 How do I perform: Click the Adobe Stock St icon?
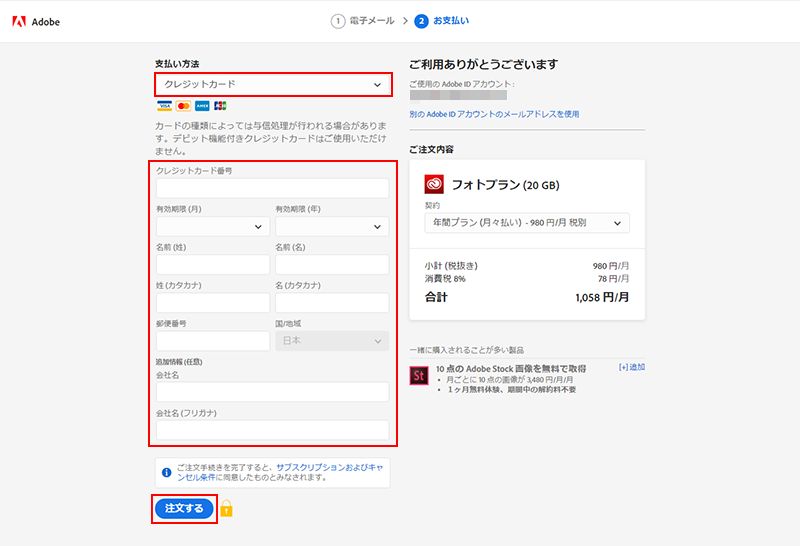(x=419, y=376)
